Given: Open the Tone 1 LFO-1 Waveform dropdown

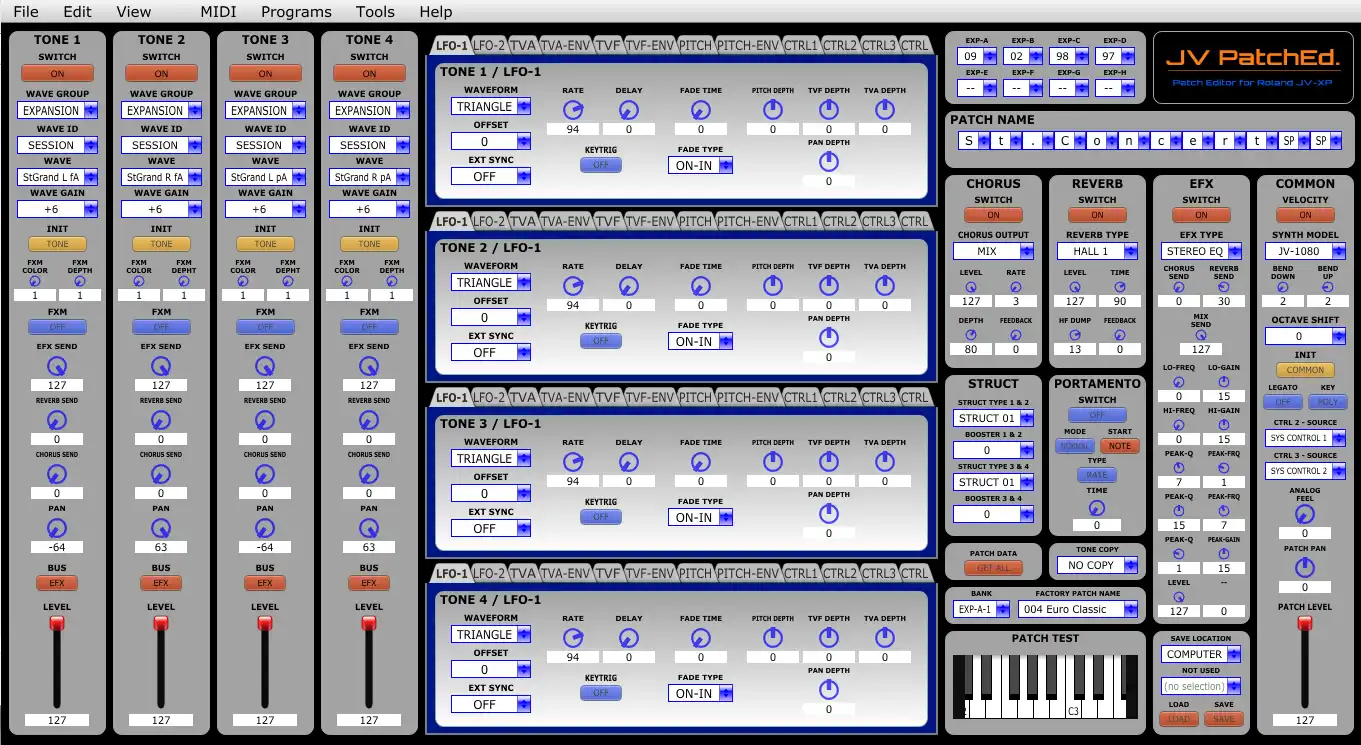Looking at the screenshot, I should pyautogui.click(x=491, y=106).
